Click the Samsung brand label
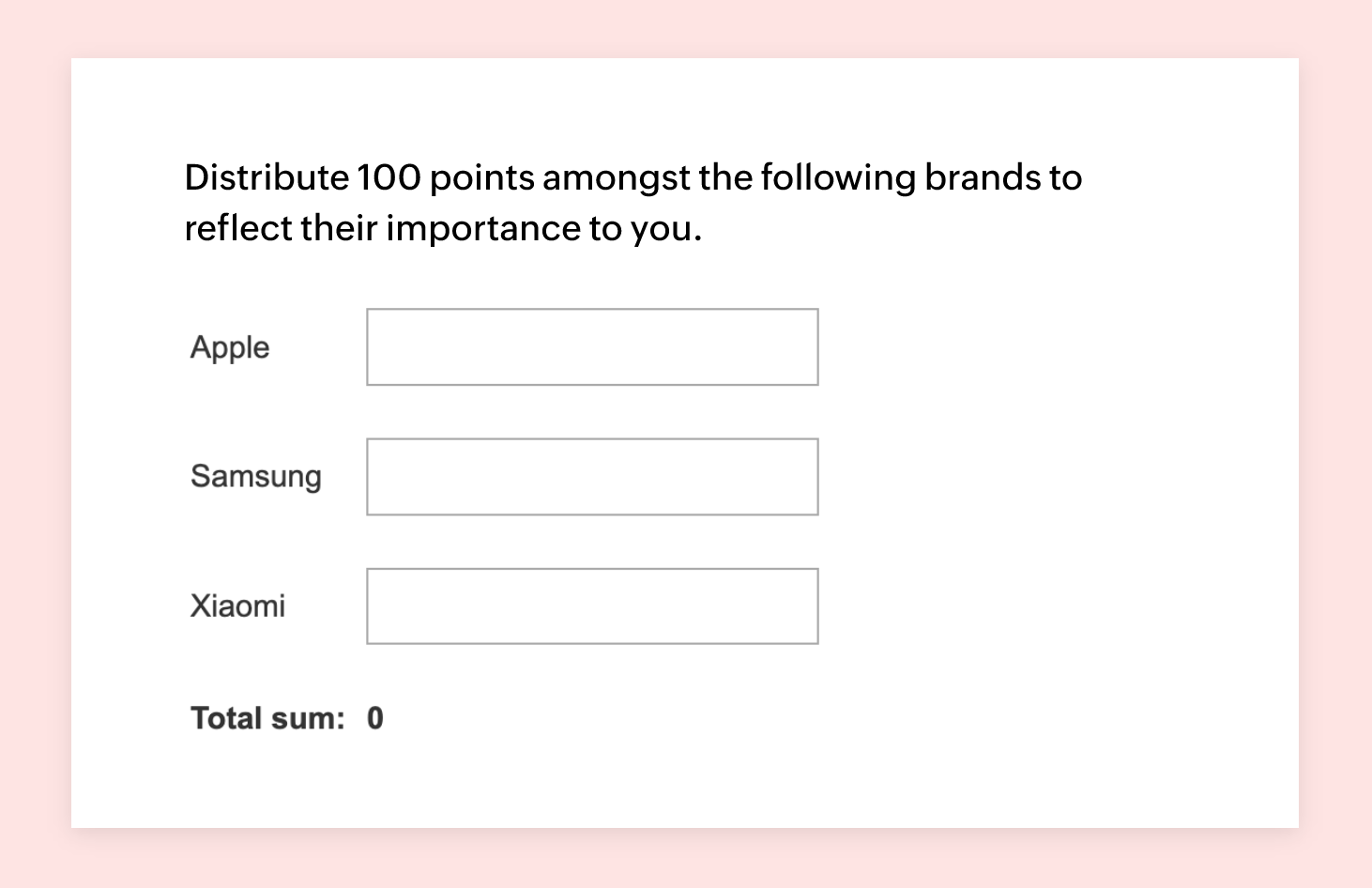Screen dimensions: 1372x888 point(255,476)
